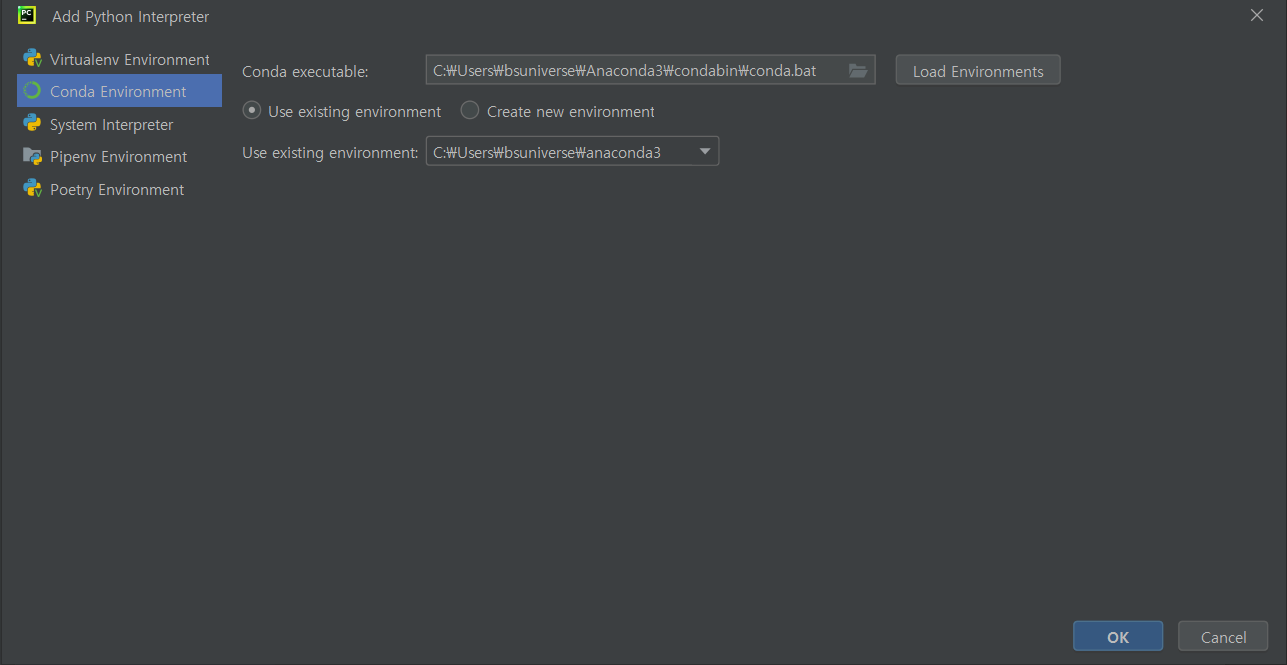Screen dimensions: 1287x665
Task: Click the anaconda3 path in the environment combo box
Action: pyautogui.click(x=547, y=152)
